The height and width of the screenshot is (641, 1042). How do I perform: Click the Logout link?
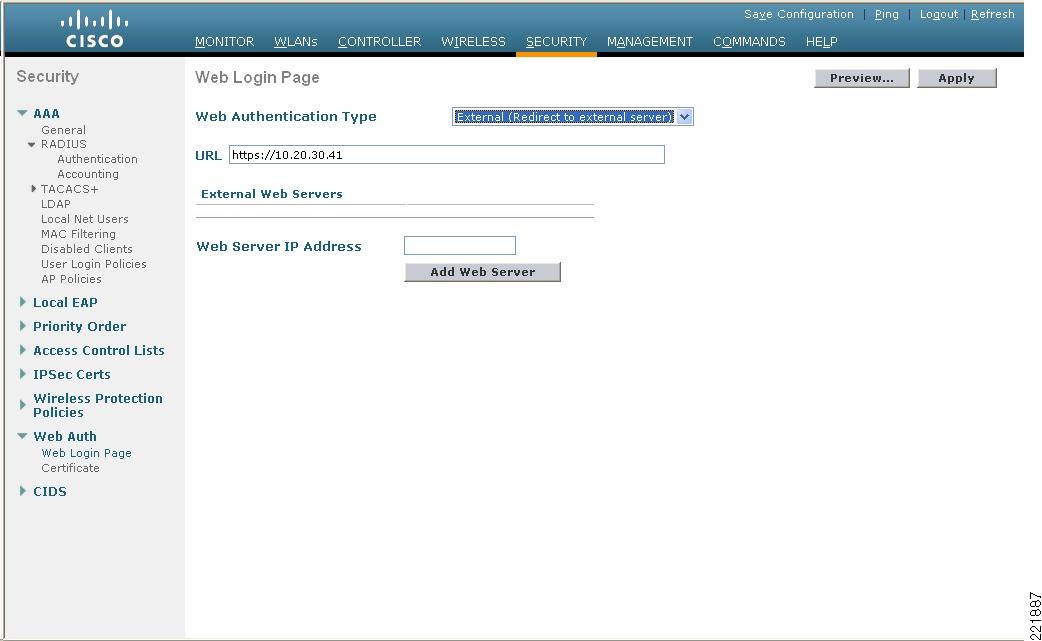point(938,14)
